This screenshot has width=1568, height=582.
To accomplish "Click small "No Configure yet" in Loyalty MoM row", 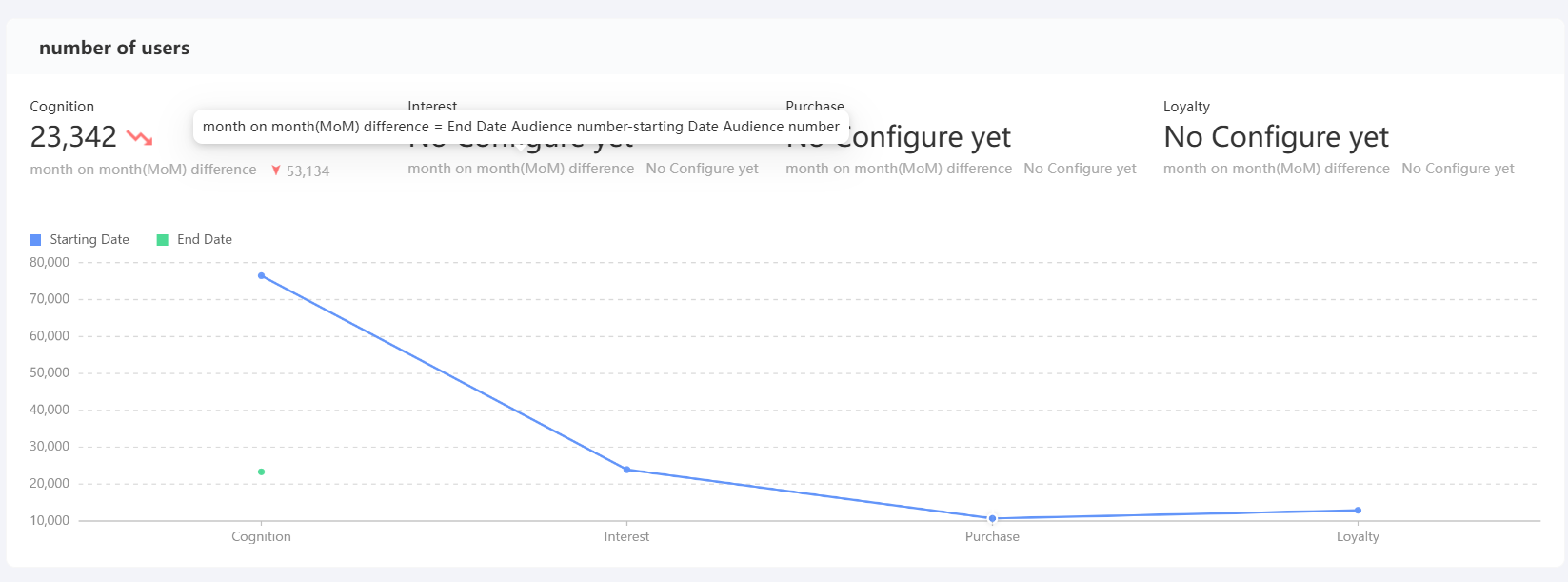I will [x=1458, y=169].
